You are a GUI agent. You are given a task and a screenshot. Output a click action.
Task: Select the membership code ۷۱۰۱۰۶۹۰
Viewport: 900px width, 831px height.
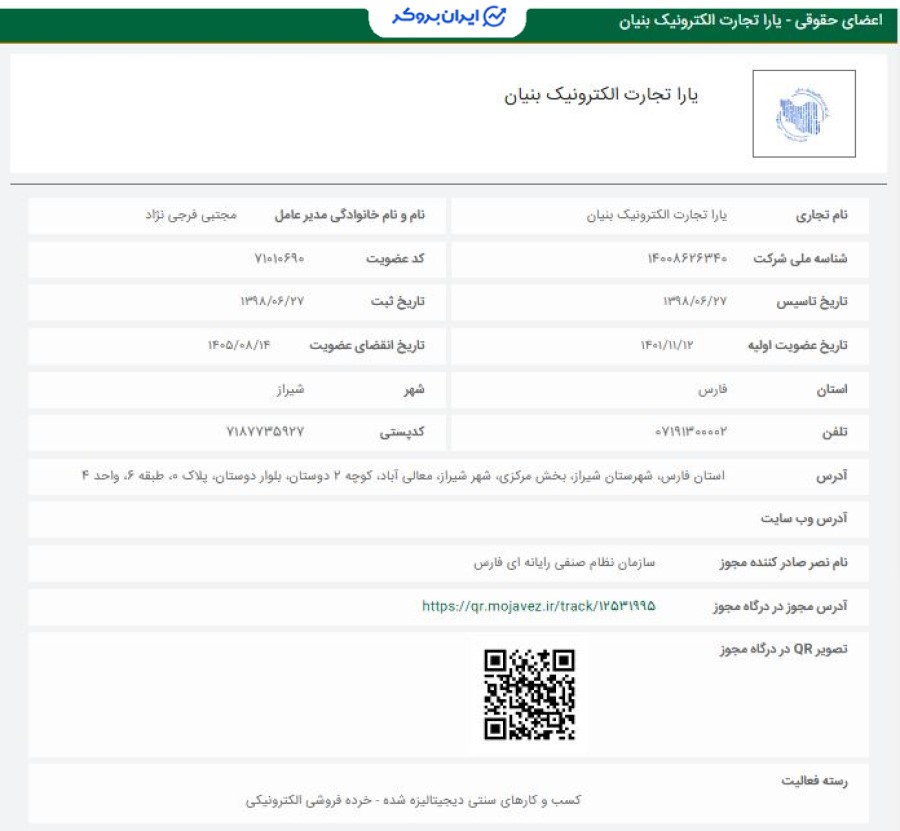point(279,259)
